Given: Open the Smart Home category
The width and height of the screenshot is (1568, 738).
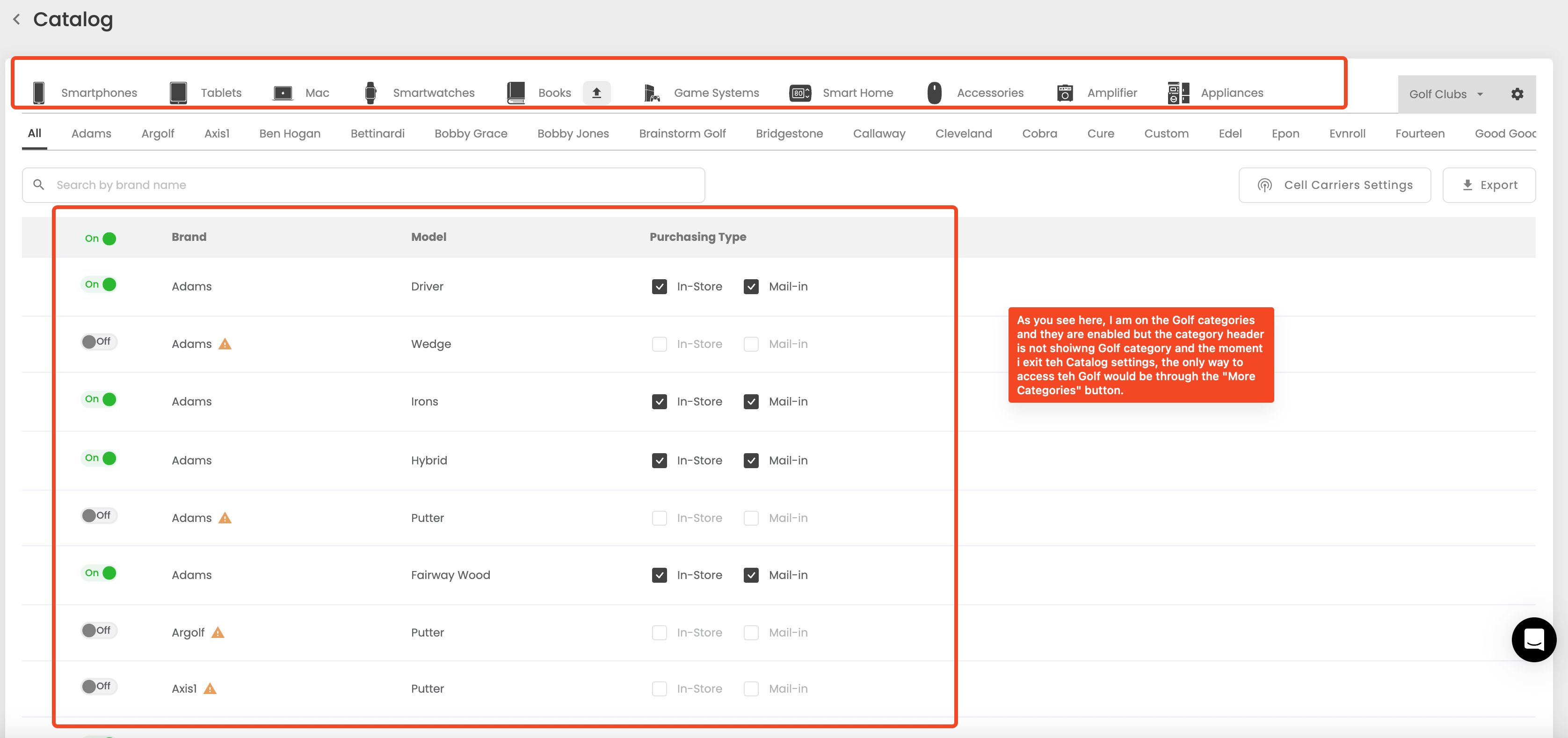Looking at the screenshot, I should (x=857, y=93).
